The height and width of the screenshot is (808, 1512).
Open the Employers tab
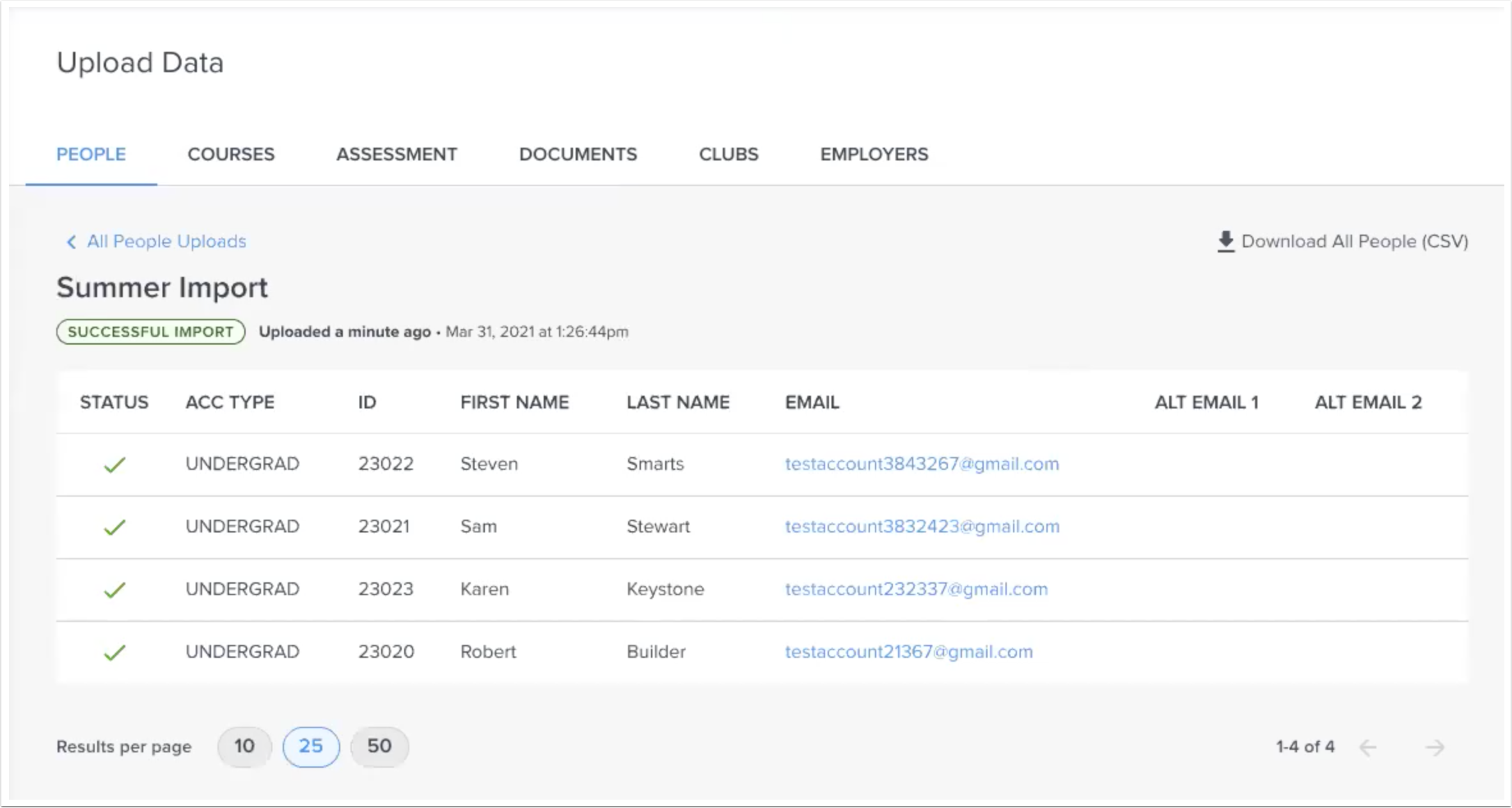pyautogui.click(x=874, y=154)
